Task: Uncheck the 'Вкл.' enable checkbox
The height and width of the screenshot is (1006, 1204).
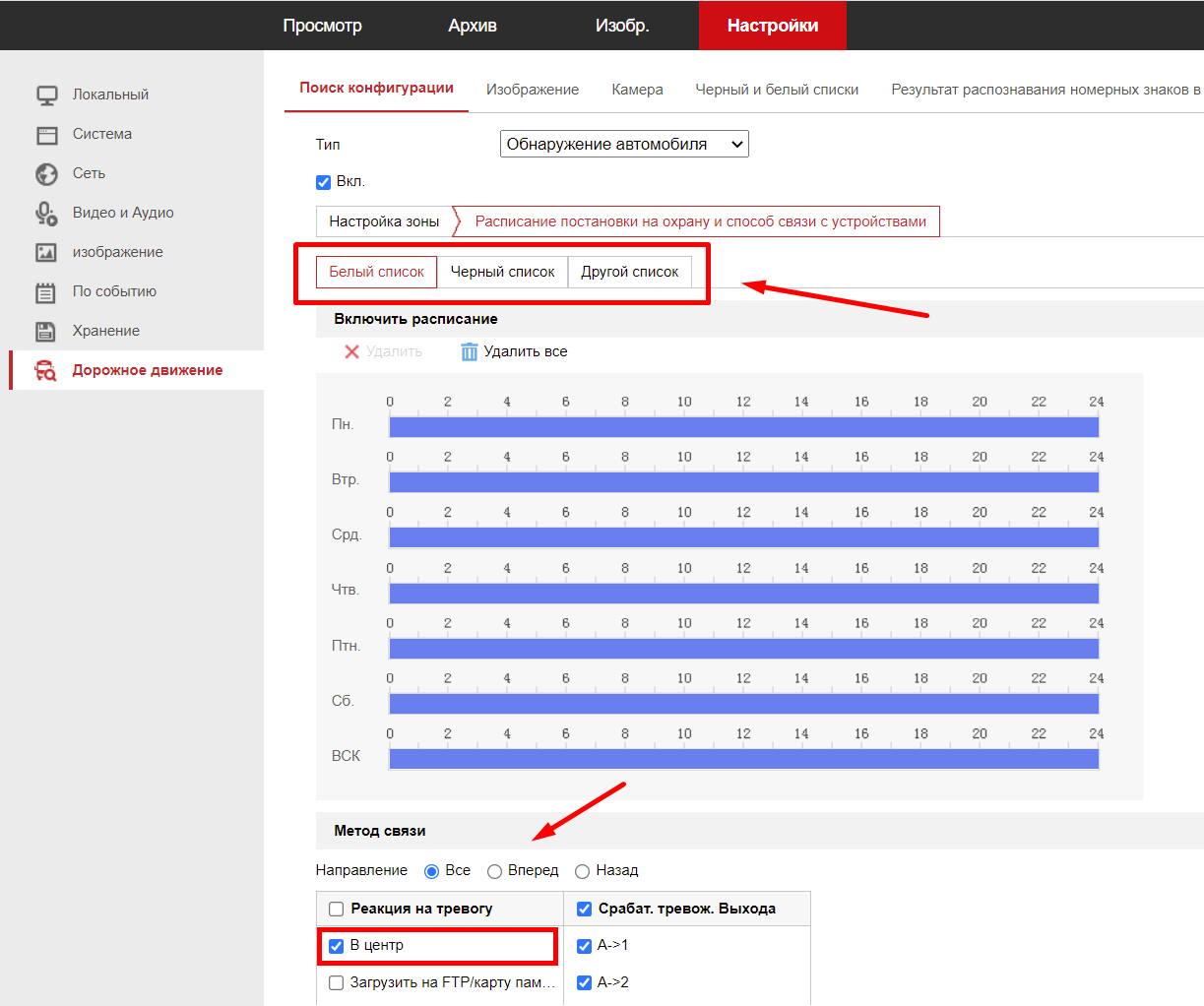Action: 323,182
